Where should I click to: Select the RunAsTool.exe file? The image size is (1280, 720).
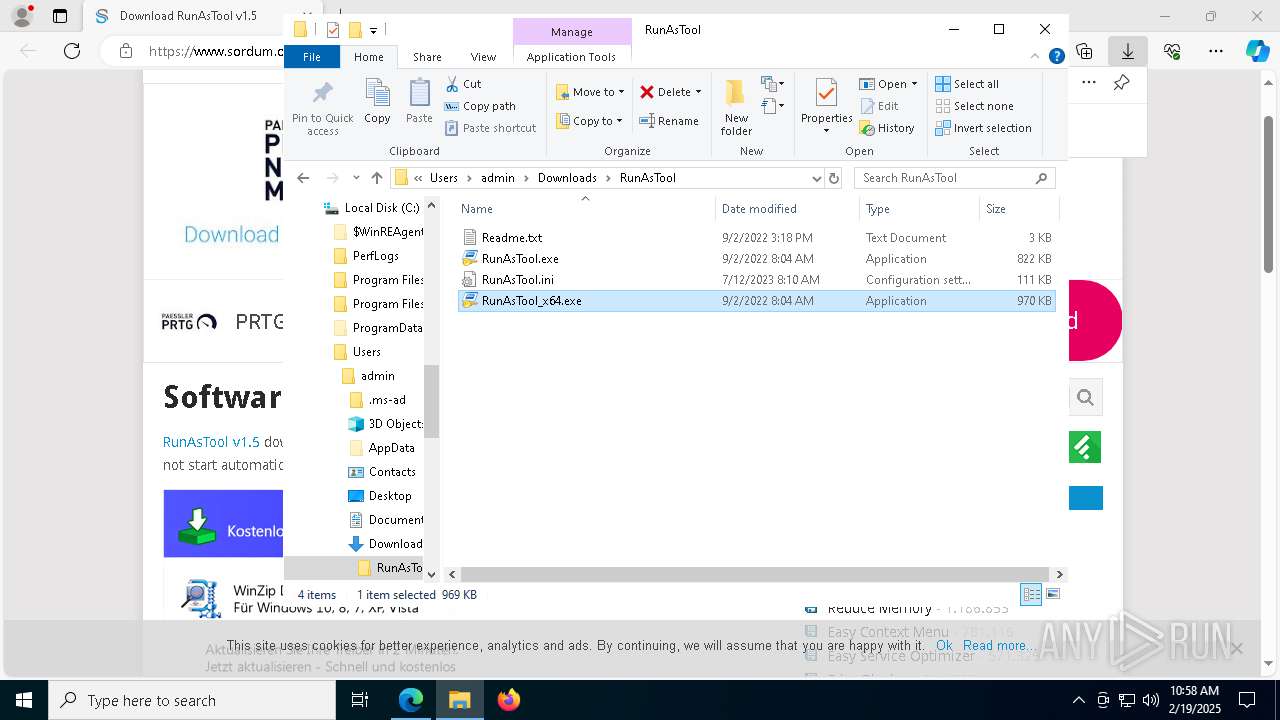pos(756,259)
